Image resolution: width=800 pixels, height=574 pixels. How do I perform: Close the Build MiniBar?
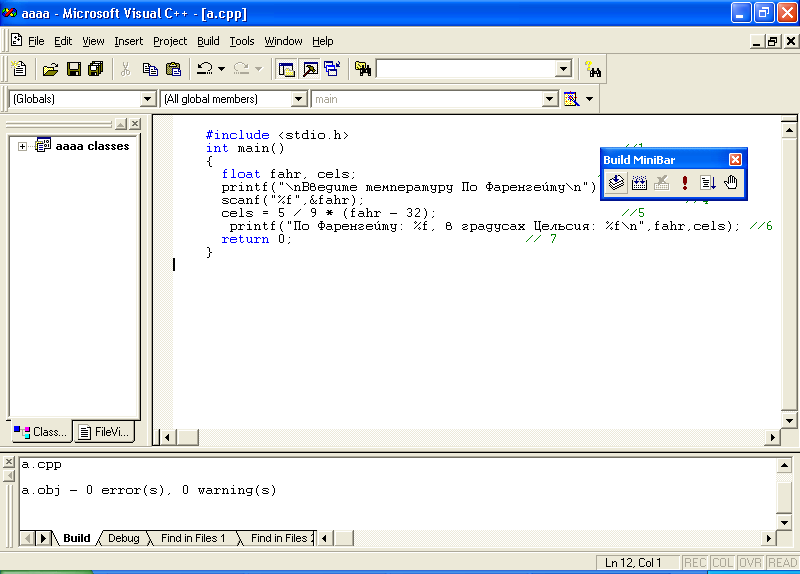tap(735, 160)
